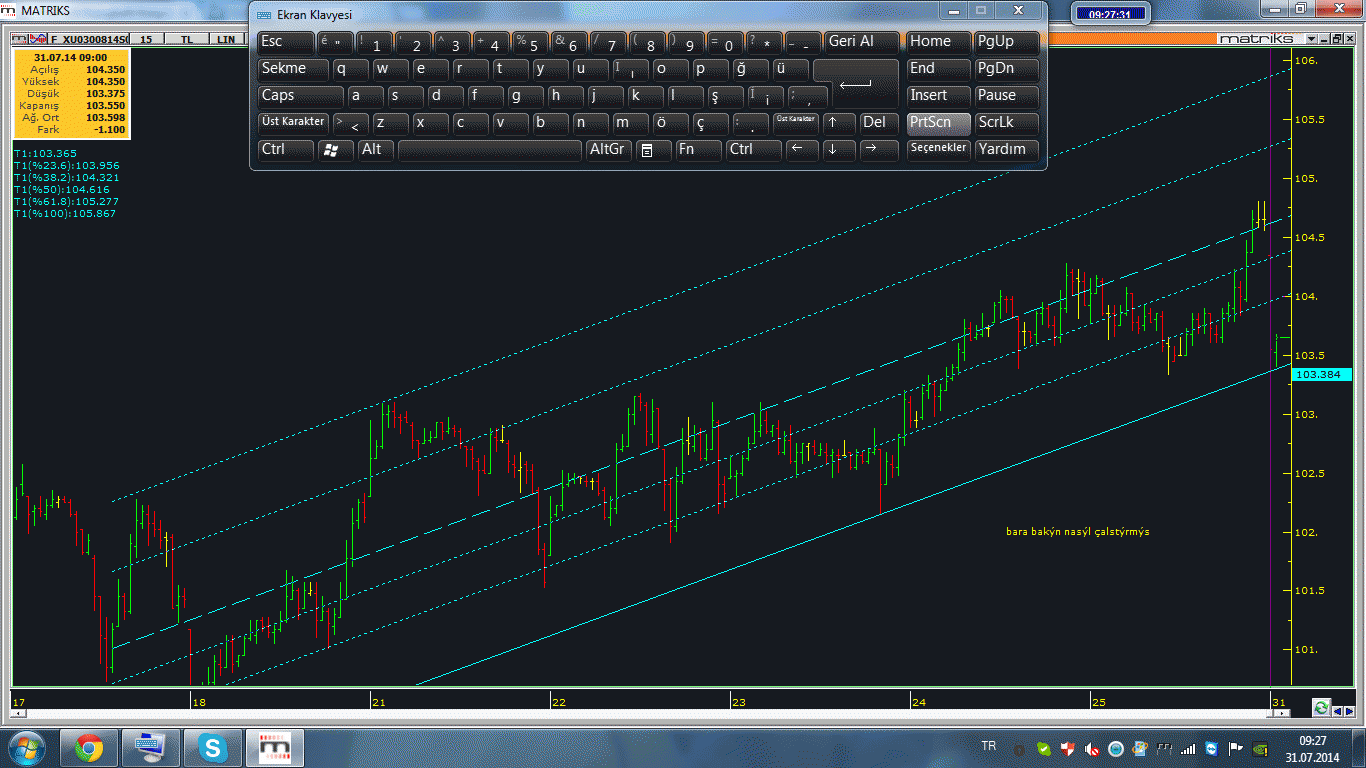Click the muted volume tray icon
Viewport: 1366px width, 768px height.
click(x=1091, y=748)
